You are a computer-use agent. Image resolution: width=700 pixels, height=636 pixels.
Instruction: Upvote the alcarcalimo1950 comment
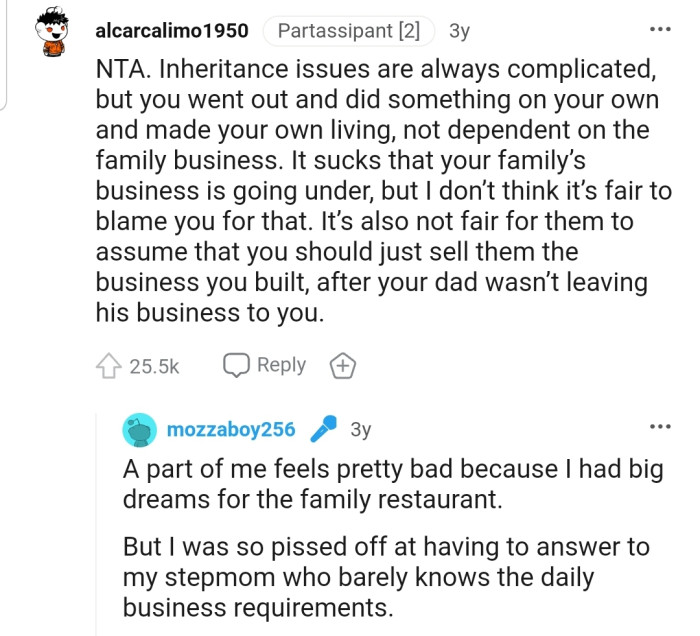coord(107,366)
